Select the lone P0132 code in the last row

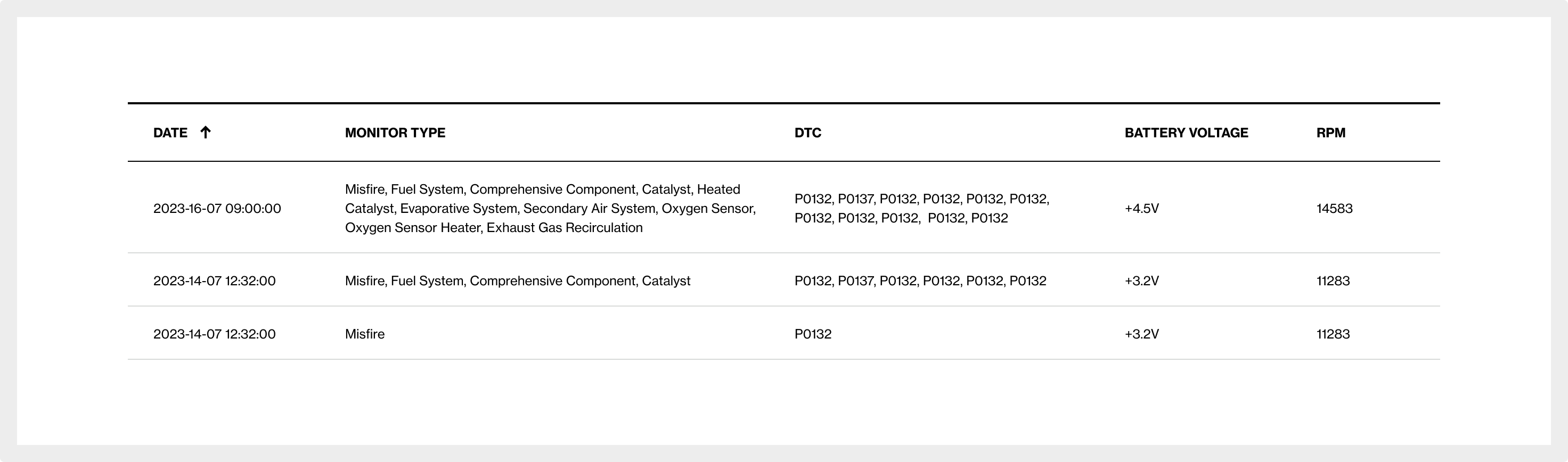[x=813, y=334]
